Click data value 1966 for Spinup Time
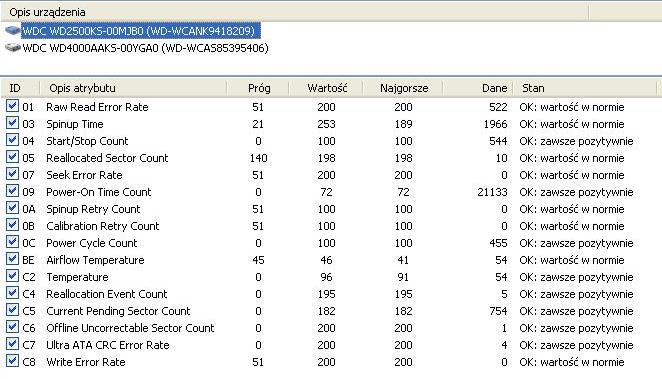The height and width of the screenshot is (379, 662). coord(495,124)
